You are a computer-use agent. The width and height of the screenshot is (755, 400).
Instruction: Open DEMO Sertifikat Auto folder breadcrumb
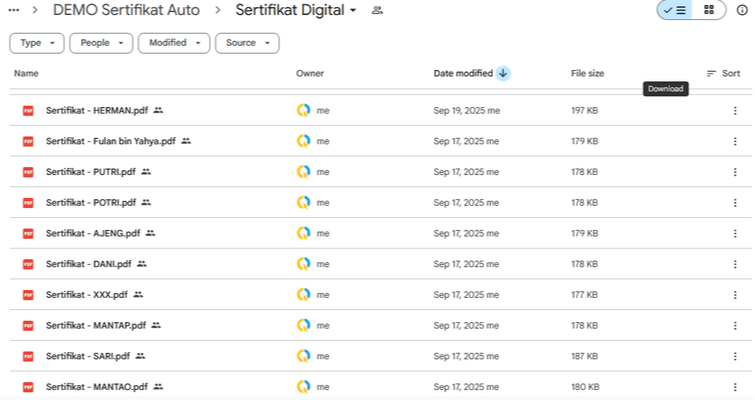tap(126, 10)
